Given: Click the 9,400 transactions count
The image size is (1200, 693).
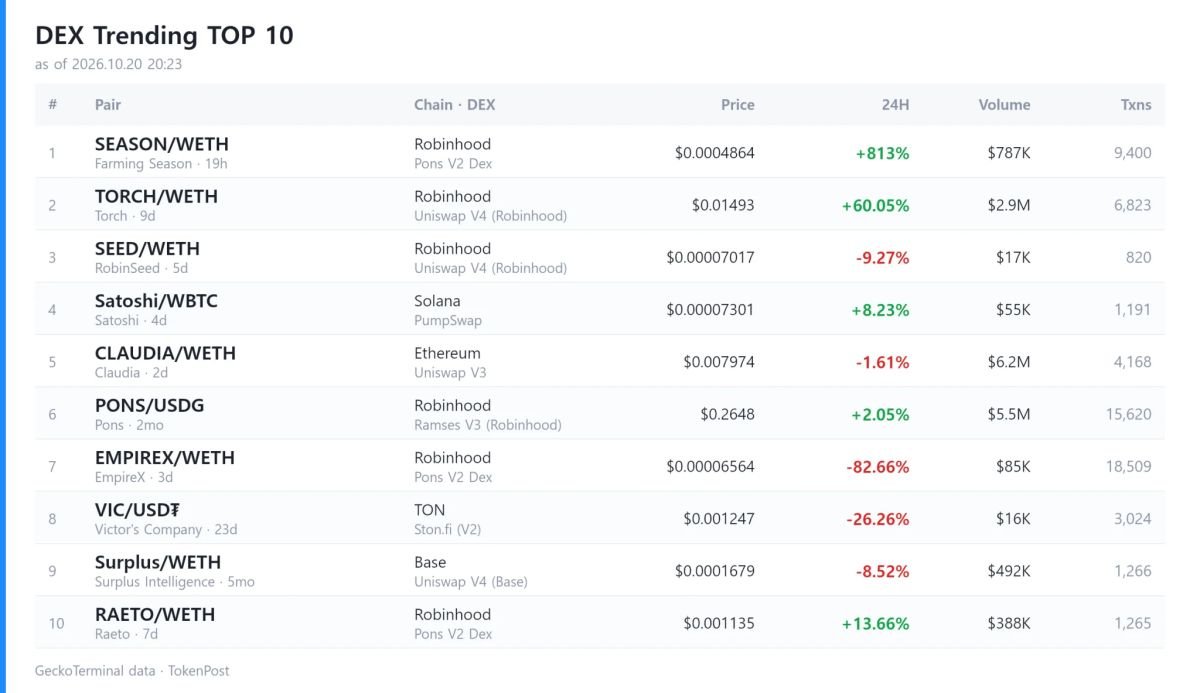Looking at the screenshot, I should point(1133,153).
